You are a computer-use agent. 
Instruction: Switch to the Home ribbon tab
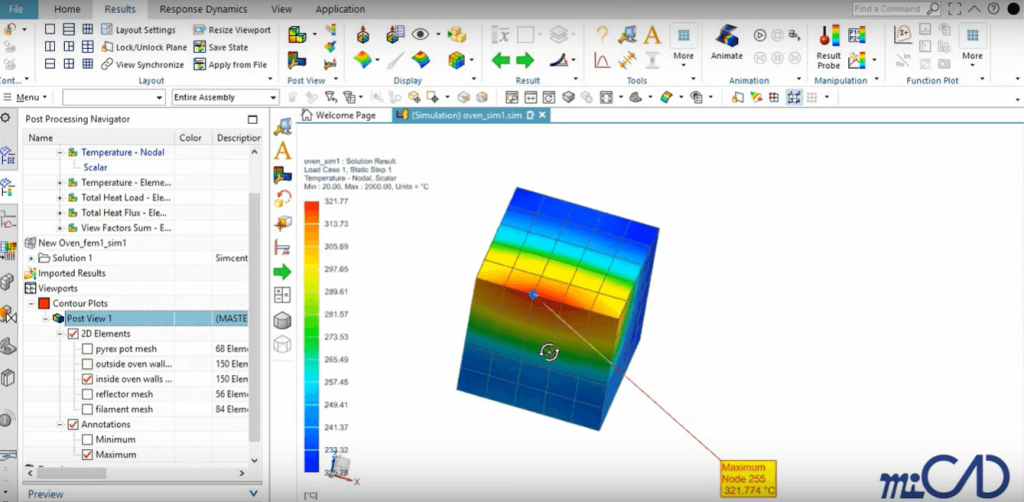[x=67, y=9]
